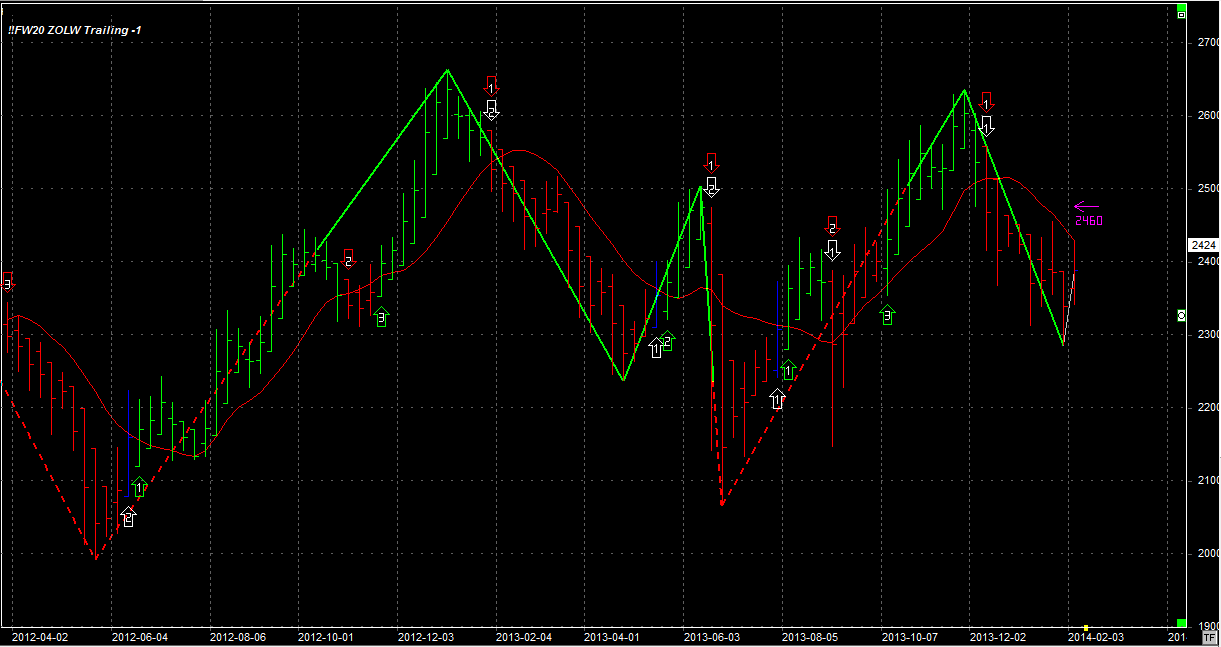Click green up arrow 1 near 2012-06-04
This screenshot has width=1221, height=647.
139,487
